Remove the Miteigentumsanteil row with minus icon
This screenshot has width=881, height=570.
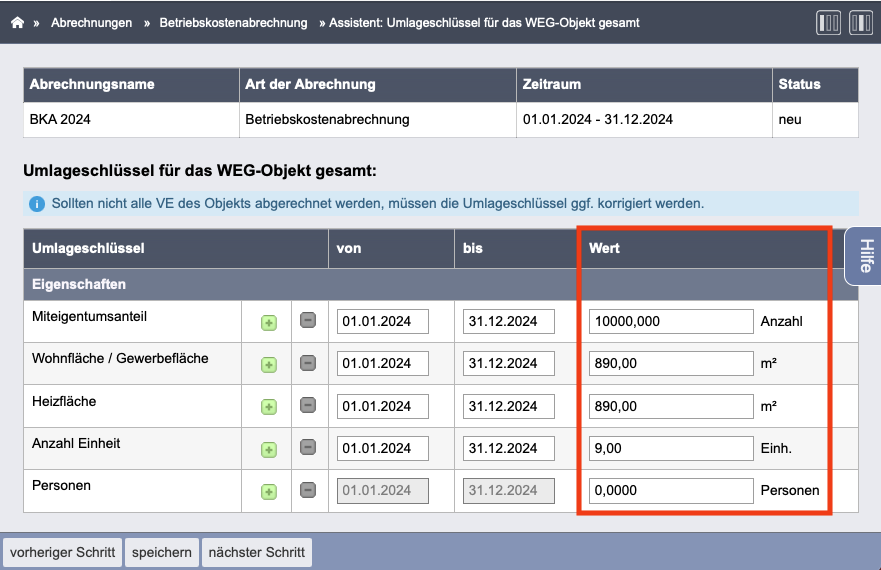[x=308, y=321]
